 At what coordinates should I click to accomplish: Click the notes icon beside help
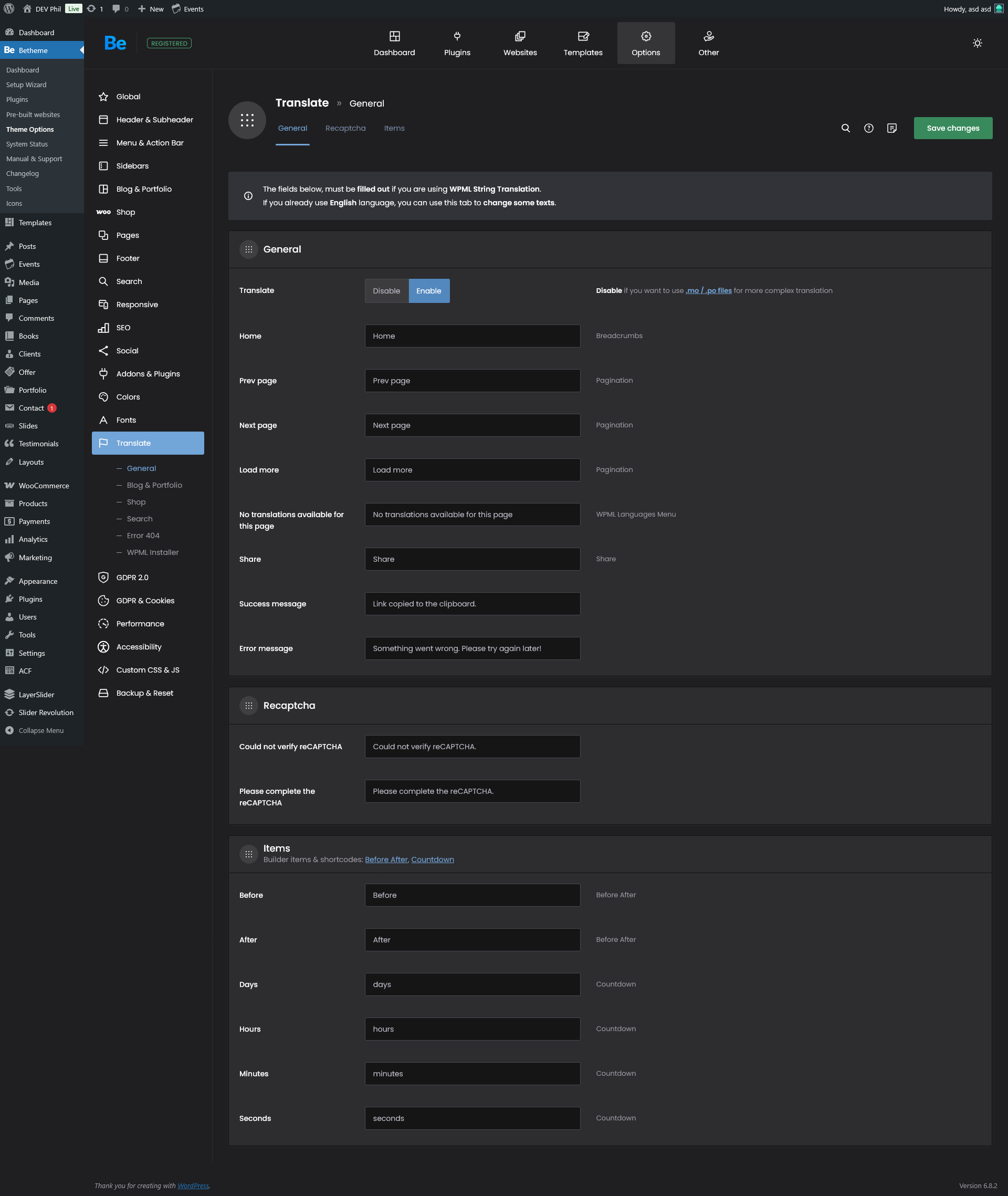click(x=891, y=128)
